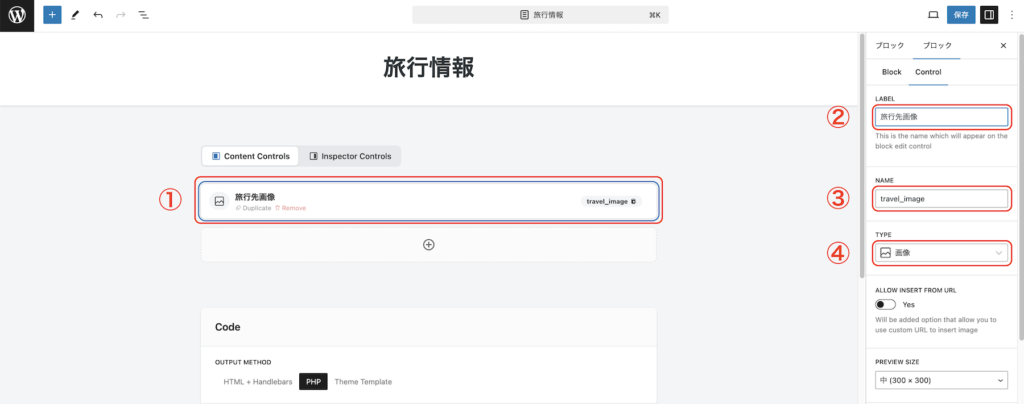The height and width of the screenshot is (404, 1024).
Task: Click Duplicate under the 旅行先画像 control
Action: click(255, 208)
